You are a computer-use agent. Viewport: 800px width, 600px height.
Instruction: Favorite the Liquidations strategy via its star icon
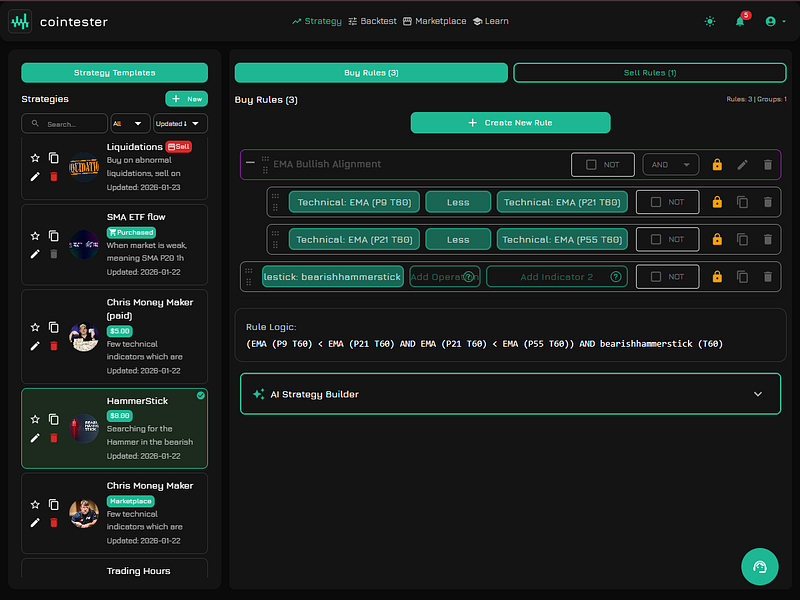click(35, 155)
